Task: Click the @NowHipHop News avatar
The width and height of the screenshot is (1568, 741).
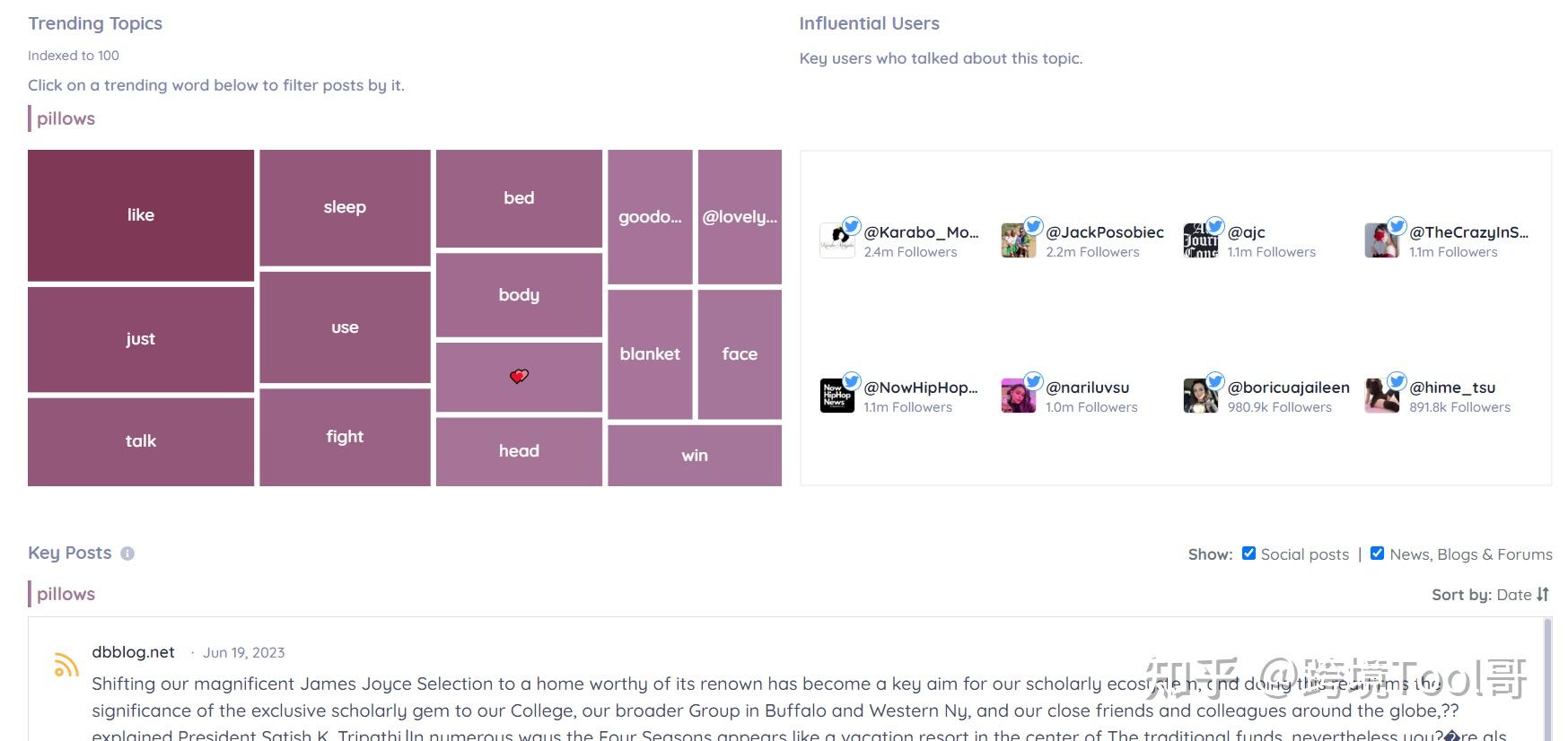Action: pyautogui.click(x=837, y=396)
